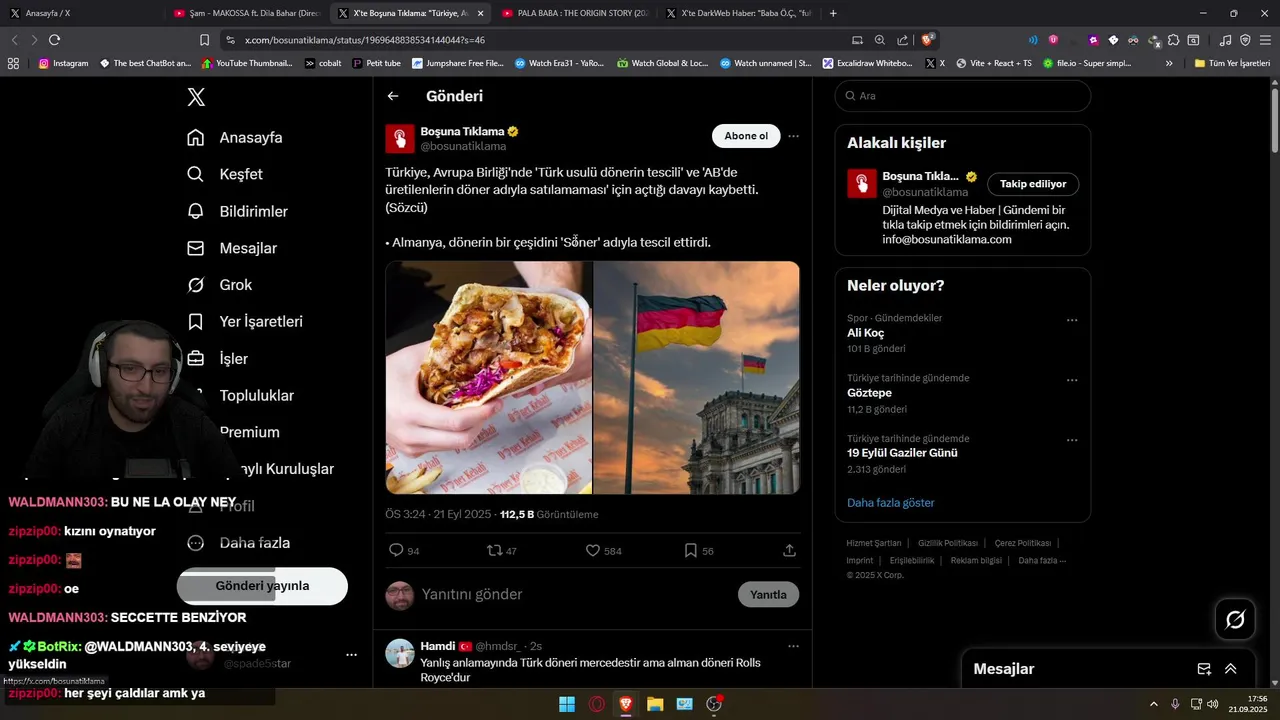This screenshot has height=720, width=1280.
Task: Click the magnifier icon beside Keşfet
Action: pos(196,174)
